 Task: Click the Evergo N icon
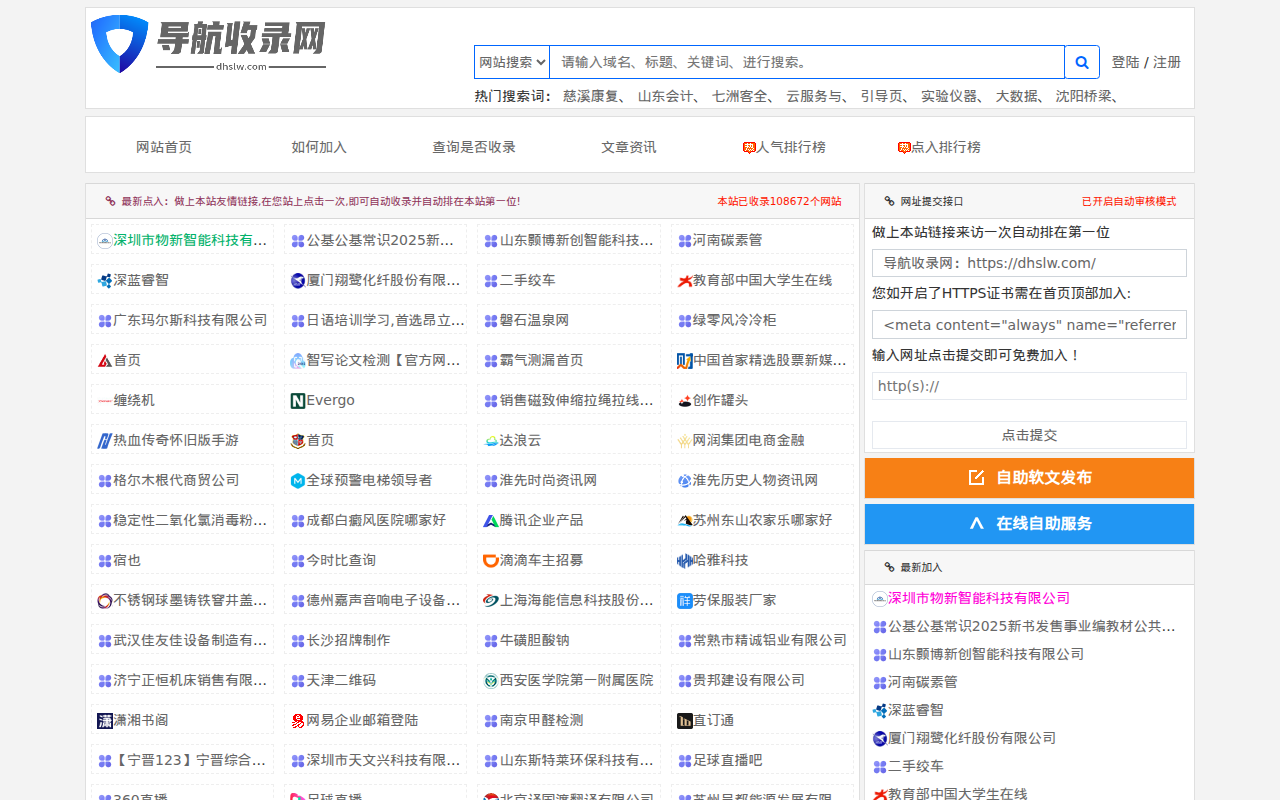(298, 401)
